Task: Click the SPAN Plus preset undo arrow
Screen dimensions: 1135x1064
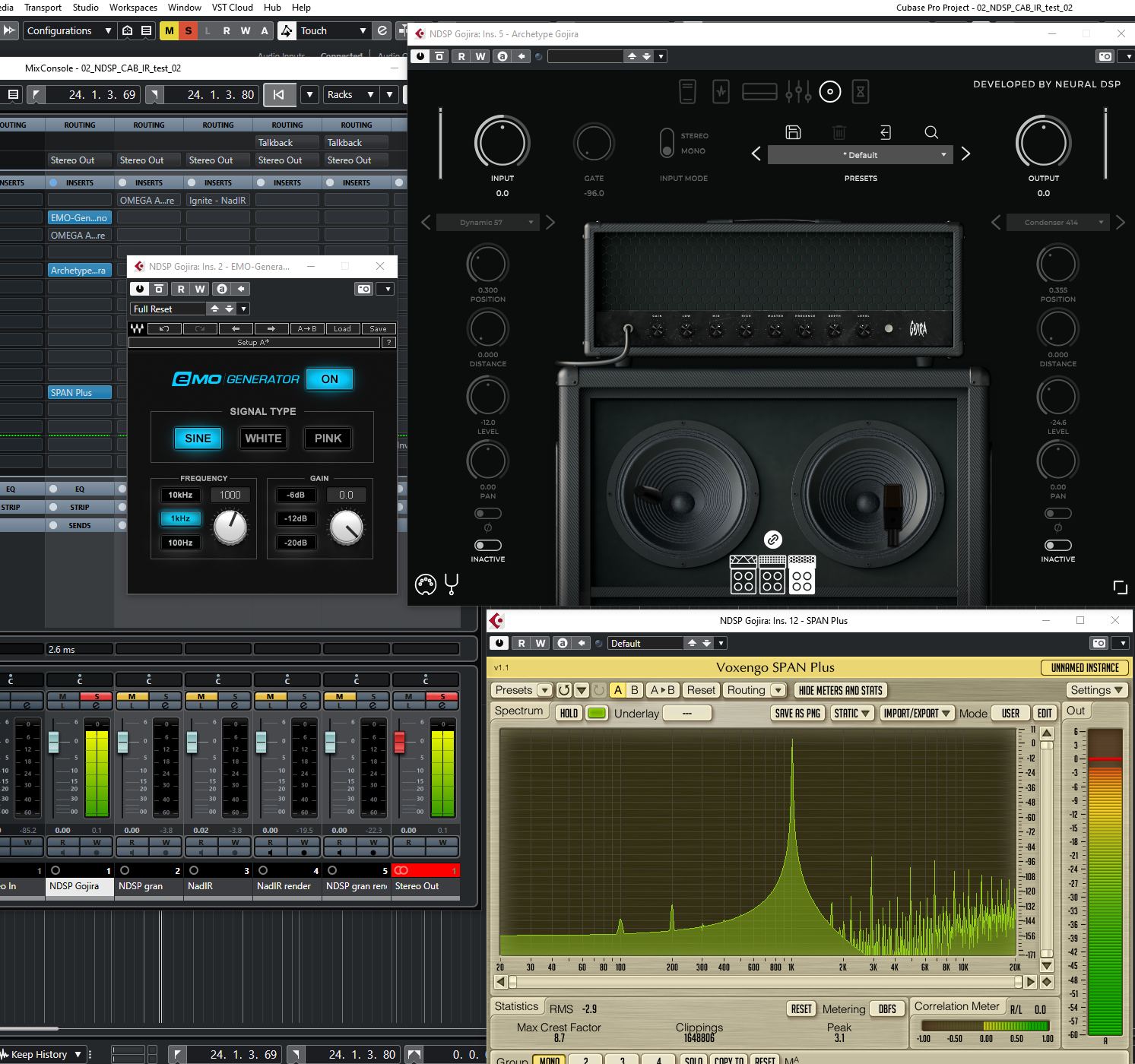Action: [x=563, y=690]
